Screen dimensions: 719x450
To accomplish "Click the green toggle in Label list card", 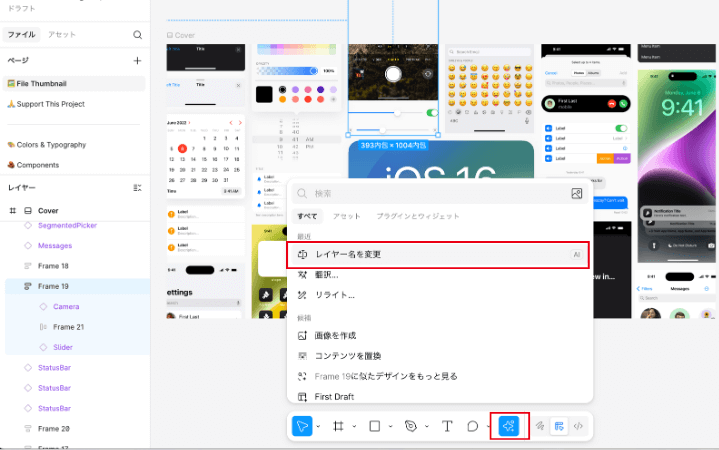I will (x=621, y=128).
